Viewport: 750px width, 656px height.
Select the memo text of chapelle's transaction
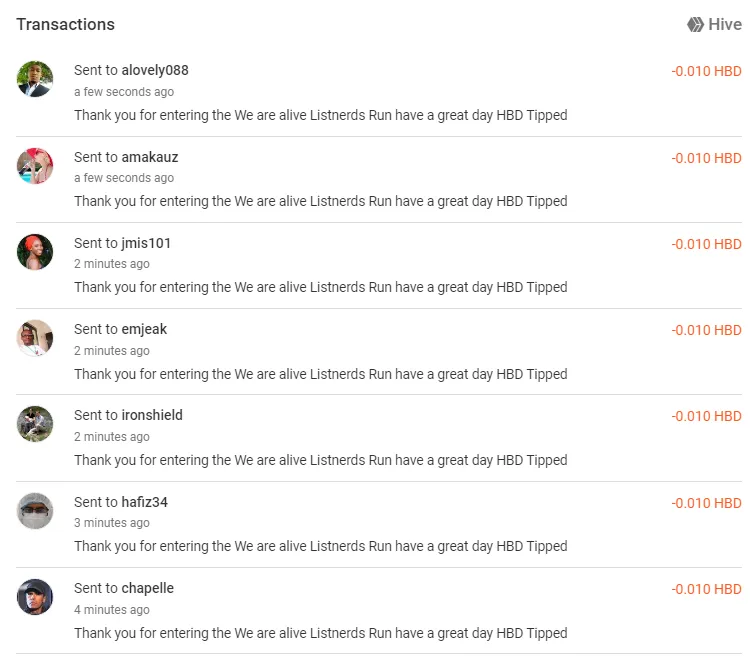pos(320,633)
